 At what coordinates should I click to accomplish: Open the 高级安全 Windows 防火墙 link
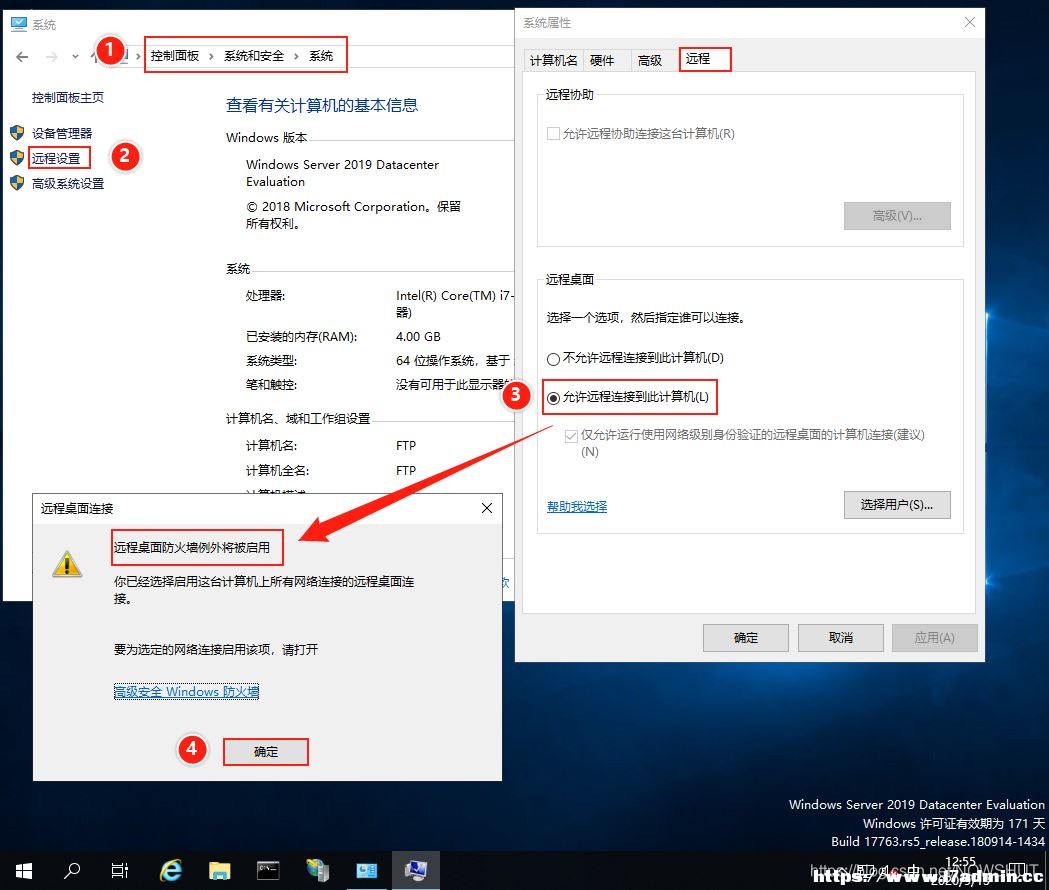pyautogui.click(x=186, y=691)
